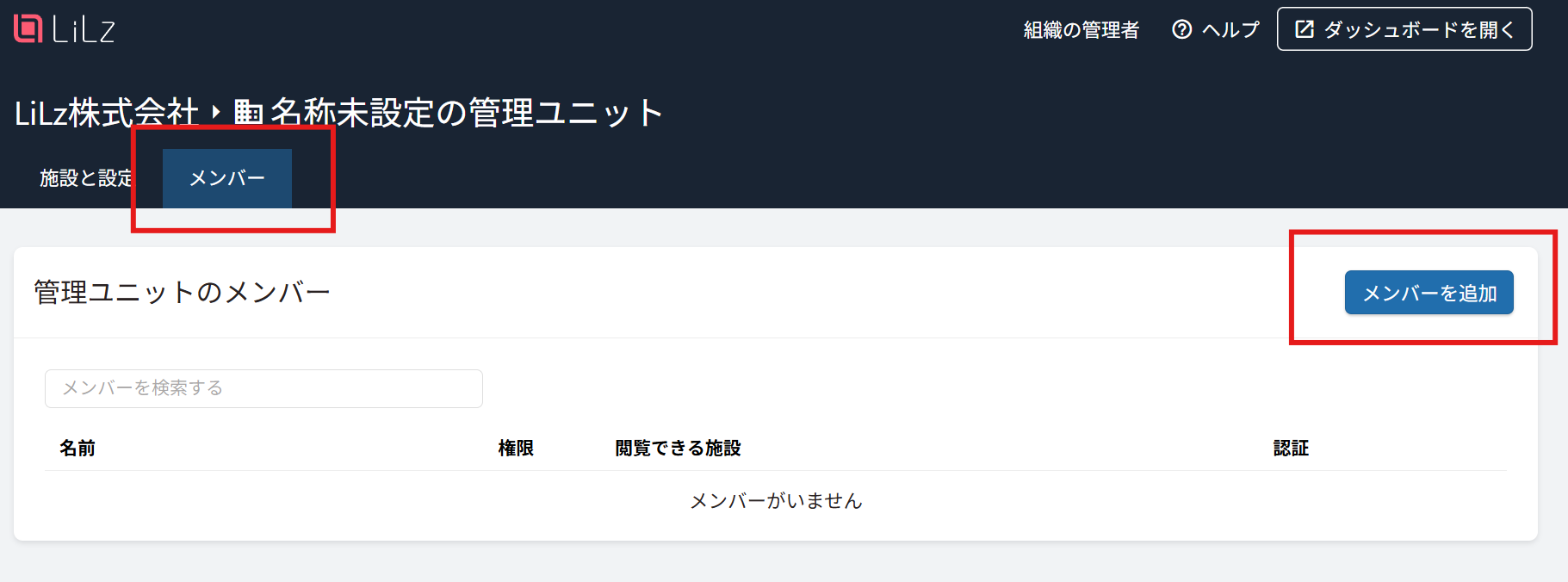
Task: Click the 名前 column header
Action: [77, 448]
